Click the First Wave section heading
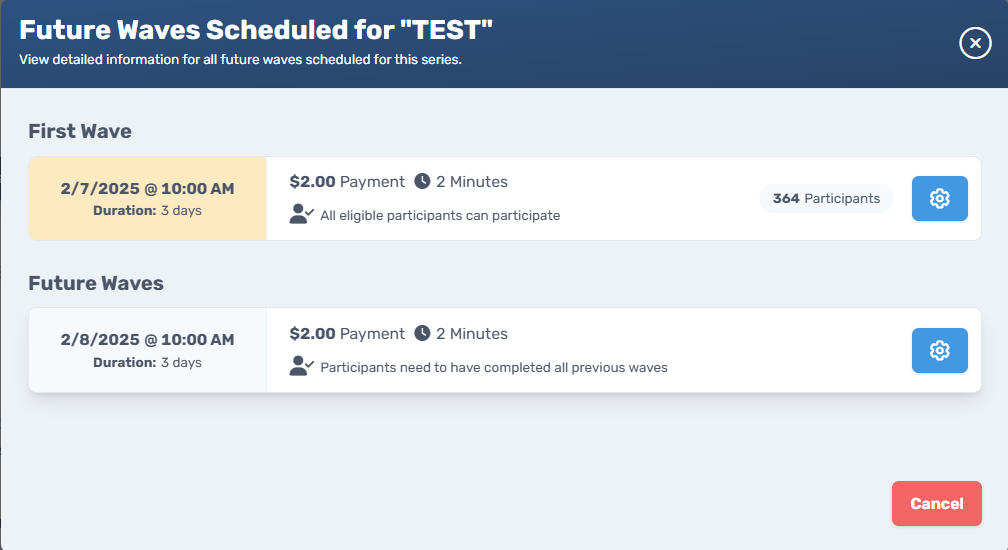This screenshot has height=550, width=1008. point(80,131)
